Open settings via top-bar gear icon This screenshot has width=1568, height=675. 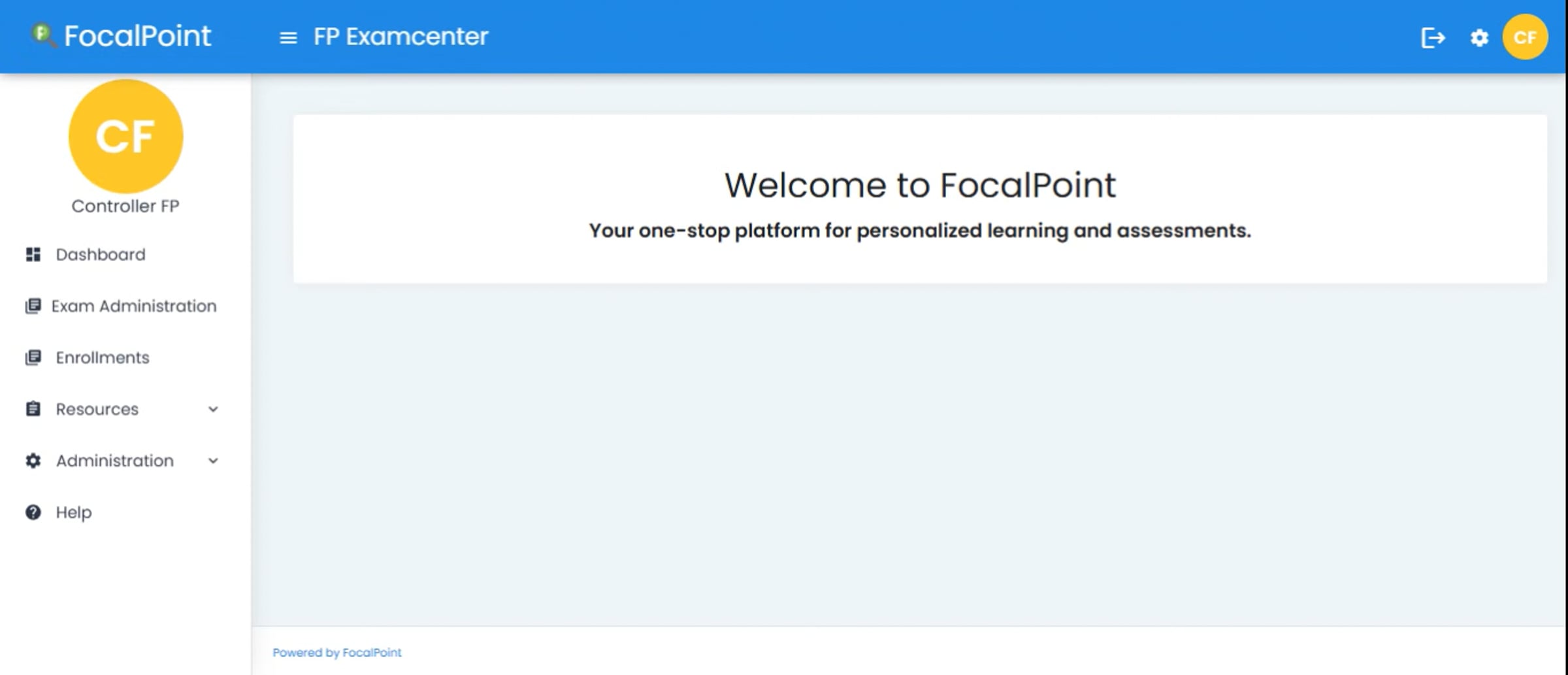pos(1479,38)
